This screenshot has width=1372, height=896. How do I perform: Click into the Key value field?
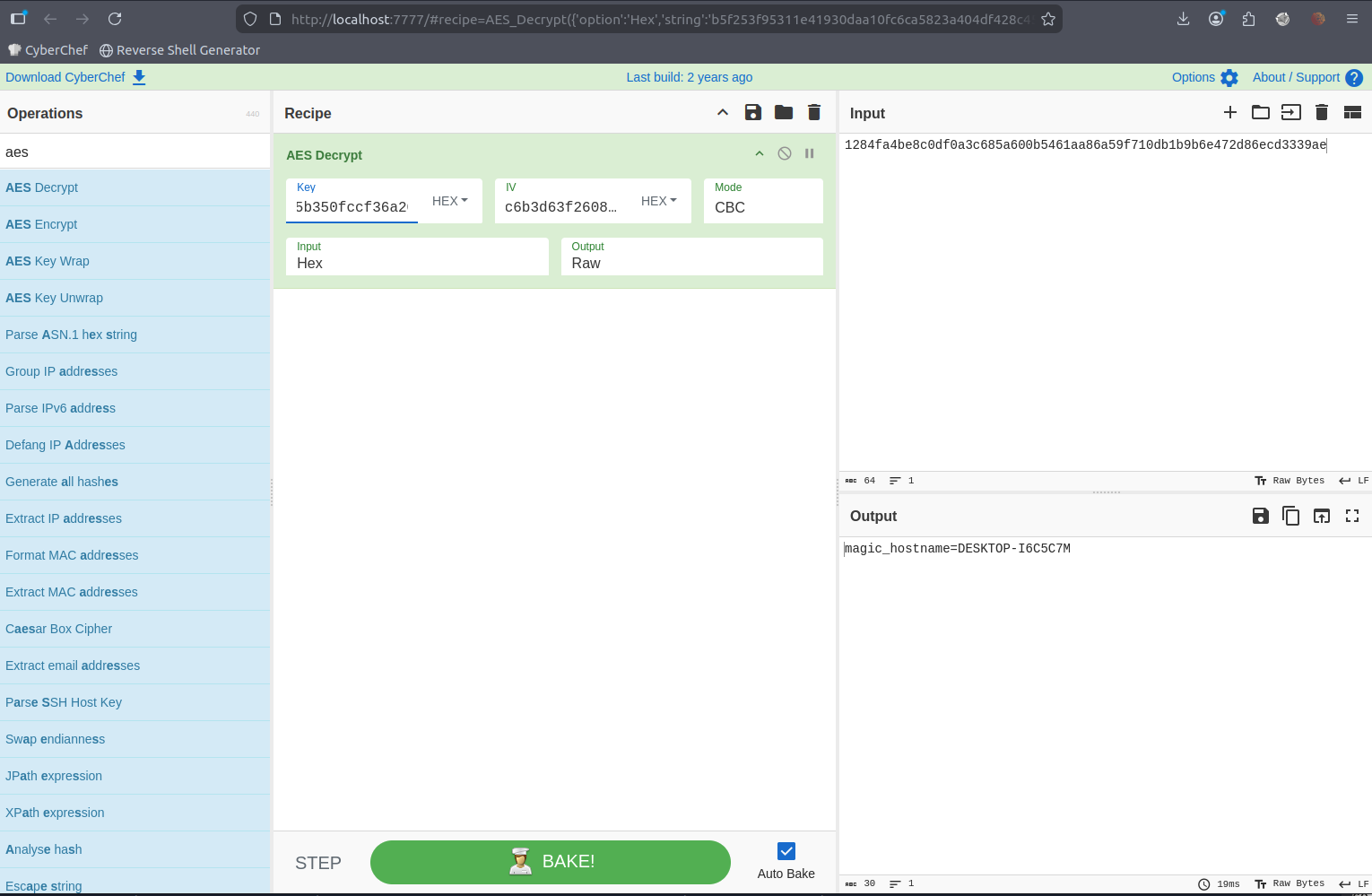352,207
